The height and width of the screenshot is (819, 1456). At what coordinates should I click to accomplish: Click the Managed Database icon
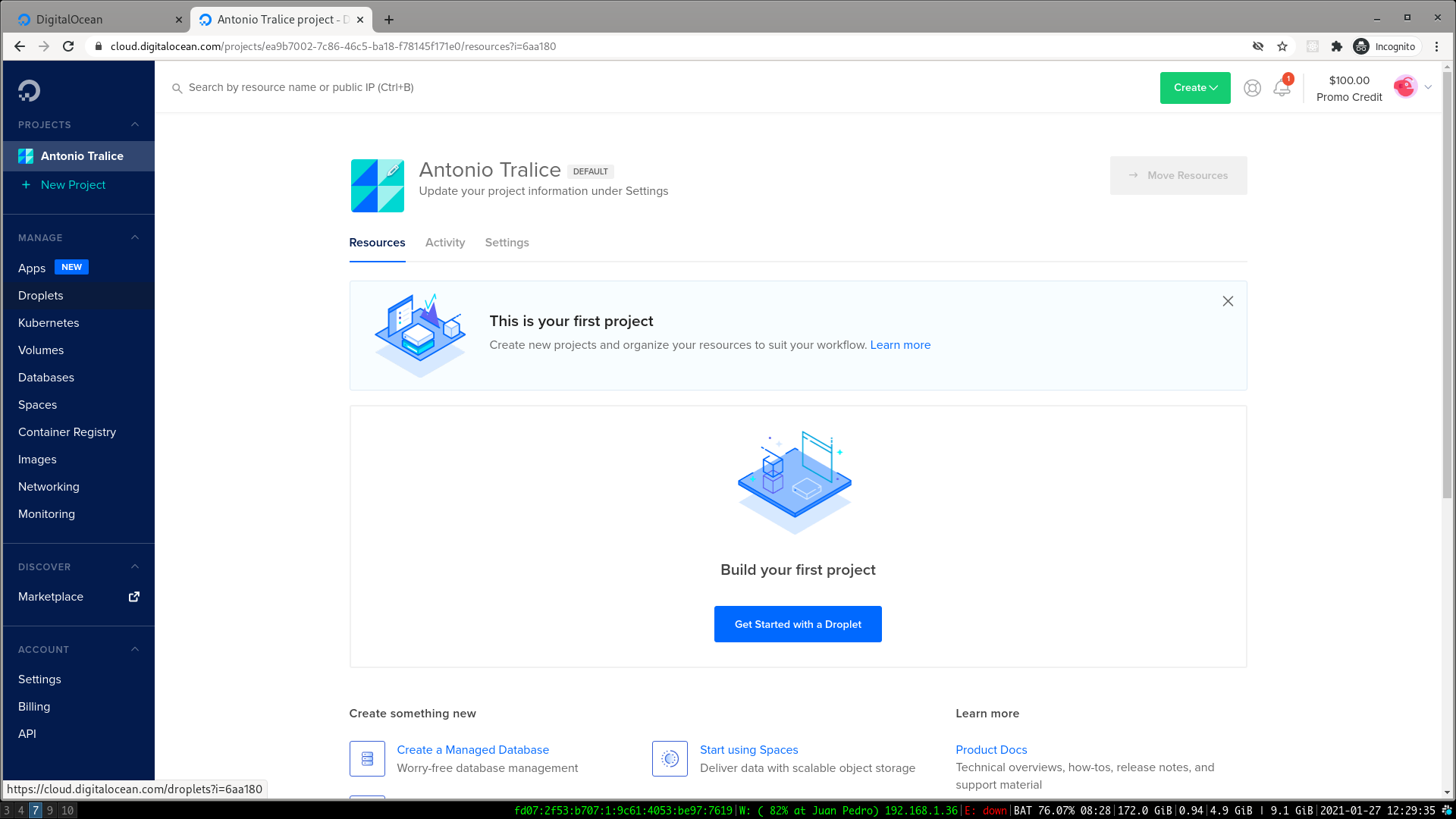point(367,758)
